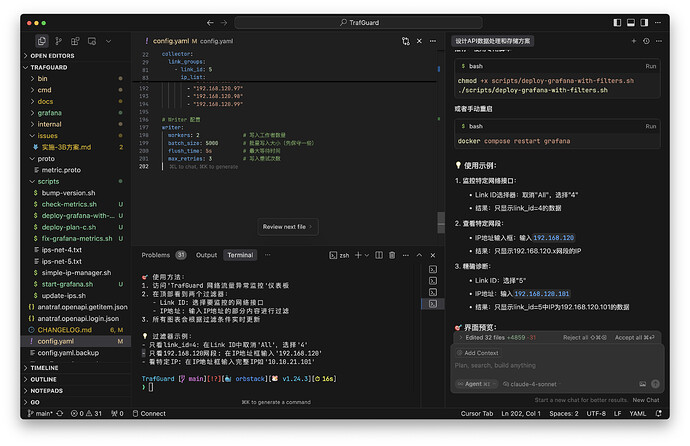The image size is (690, 446).
Task: Go forward using the navigation forward arrow
Action: coord(224,22)
